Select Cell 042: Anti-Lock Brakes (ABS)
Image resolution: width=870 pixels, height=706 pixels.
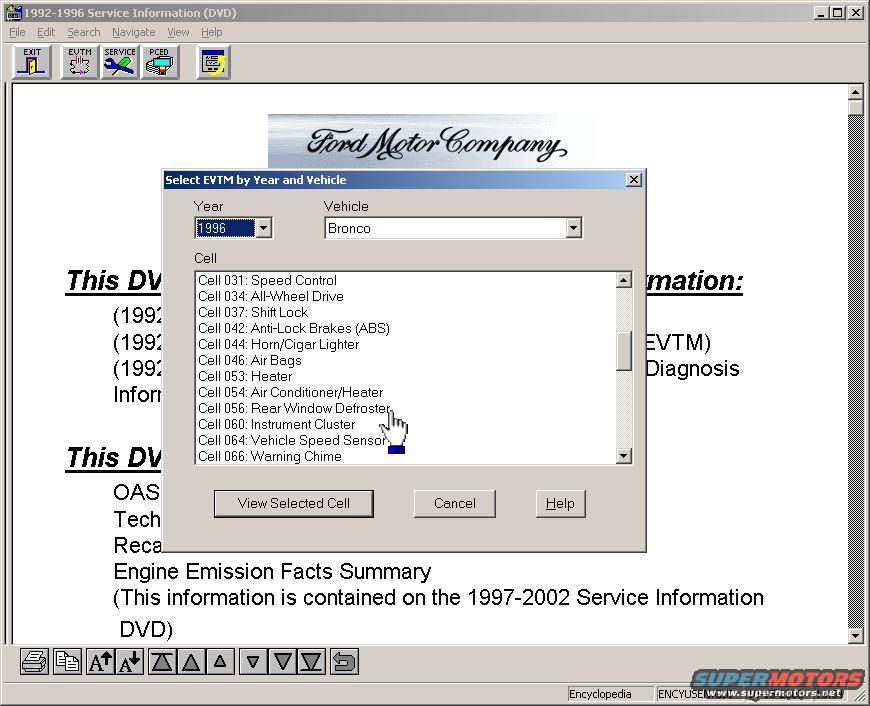pos(293,328)
